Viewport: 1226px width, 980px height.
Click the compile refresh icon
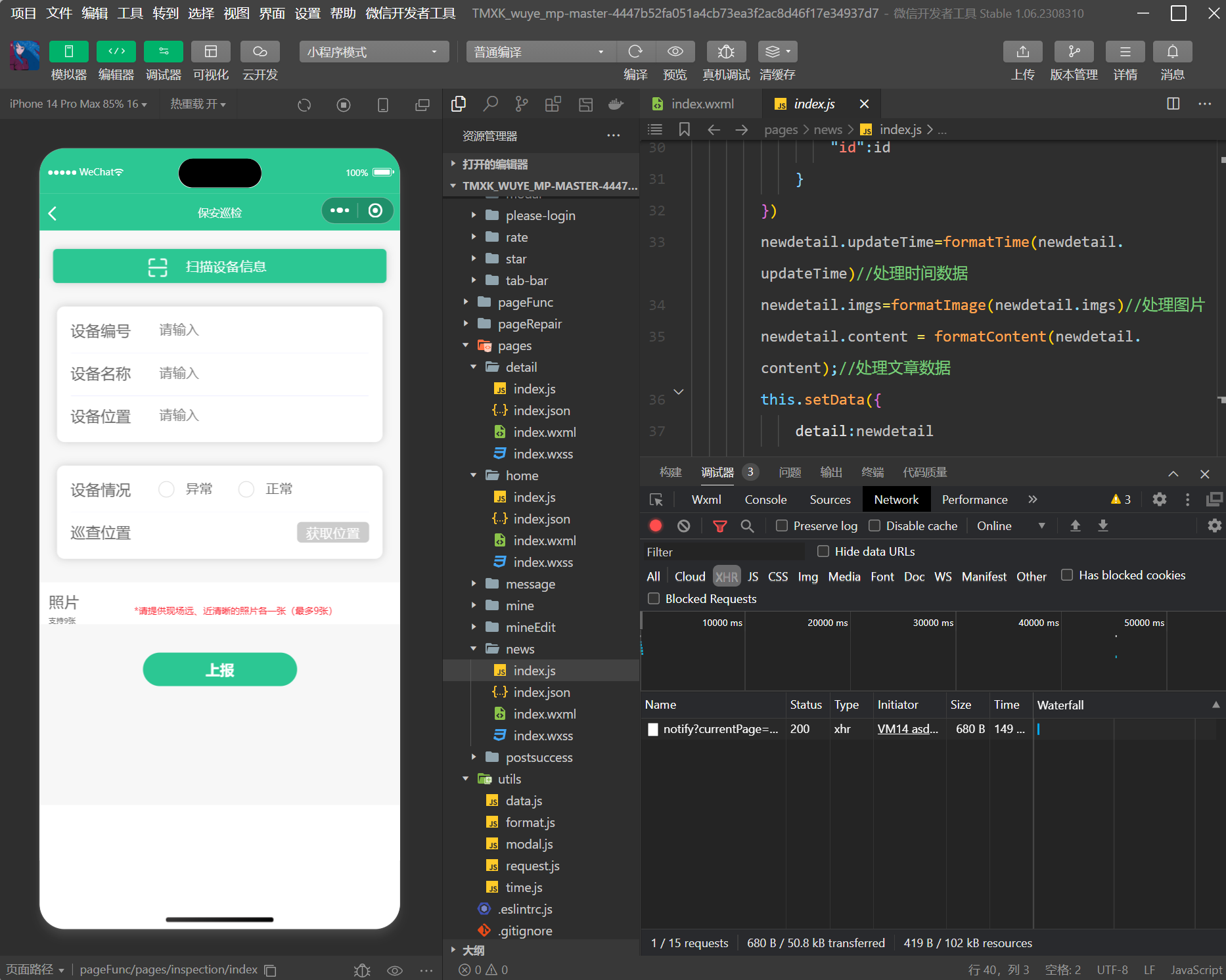[635, 52]
